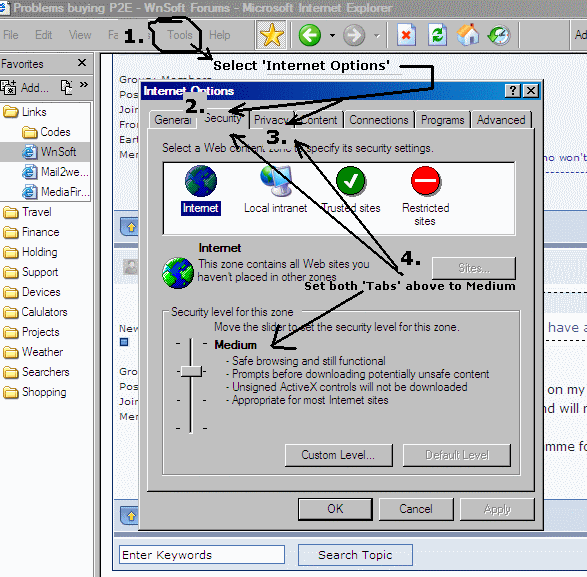587x577 pixels.
Task: Select the Local intranet zone icon
Action: coord(276,181)
